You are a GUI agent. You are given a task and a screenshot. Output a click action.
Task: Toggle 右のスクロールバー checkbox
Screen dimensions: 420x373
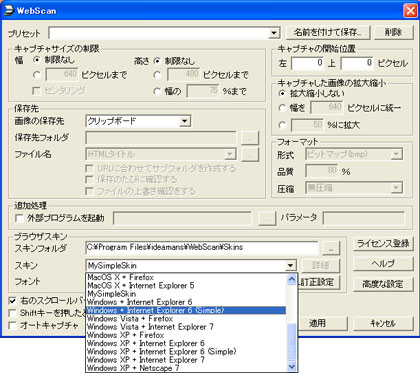tap(12, 301)
